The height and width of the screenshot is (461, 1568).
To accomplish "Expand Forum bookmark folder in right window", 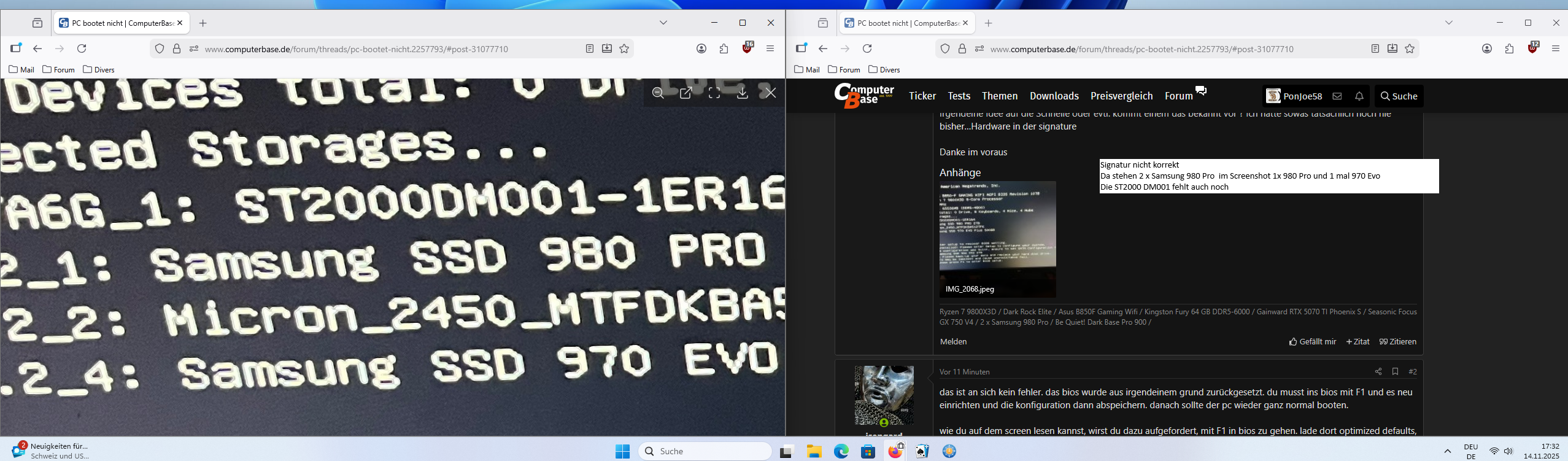I will pyautogui.click(x=844, y=69).
